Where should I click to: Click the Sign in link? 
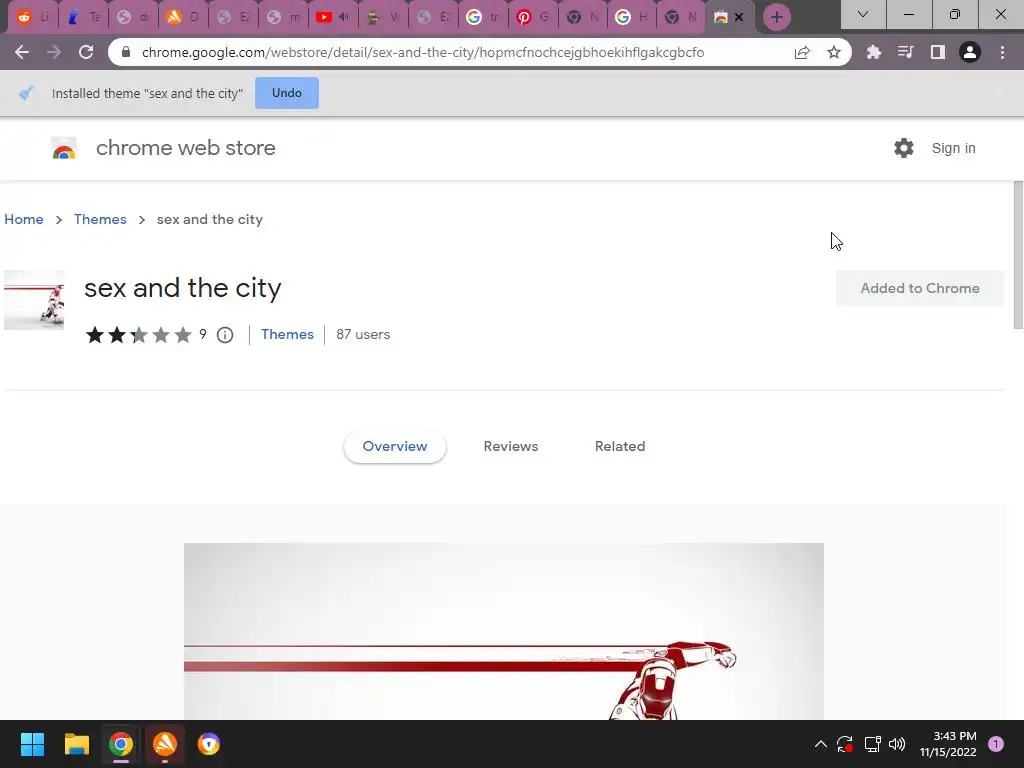coord(953,148)
